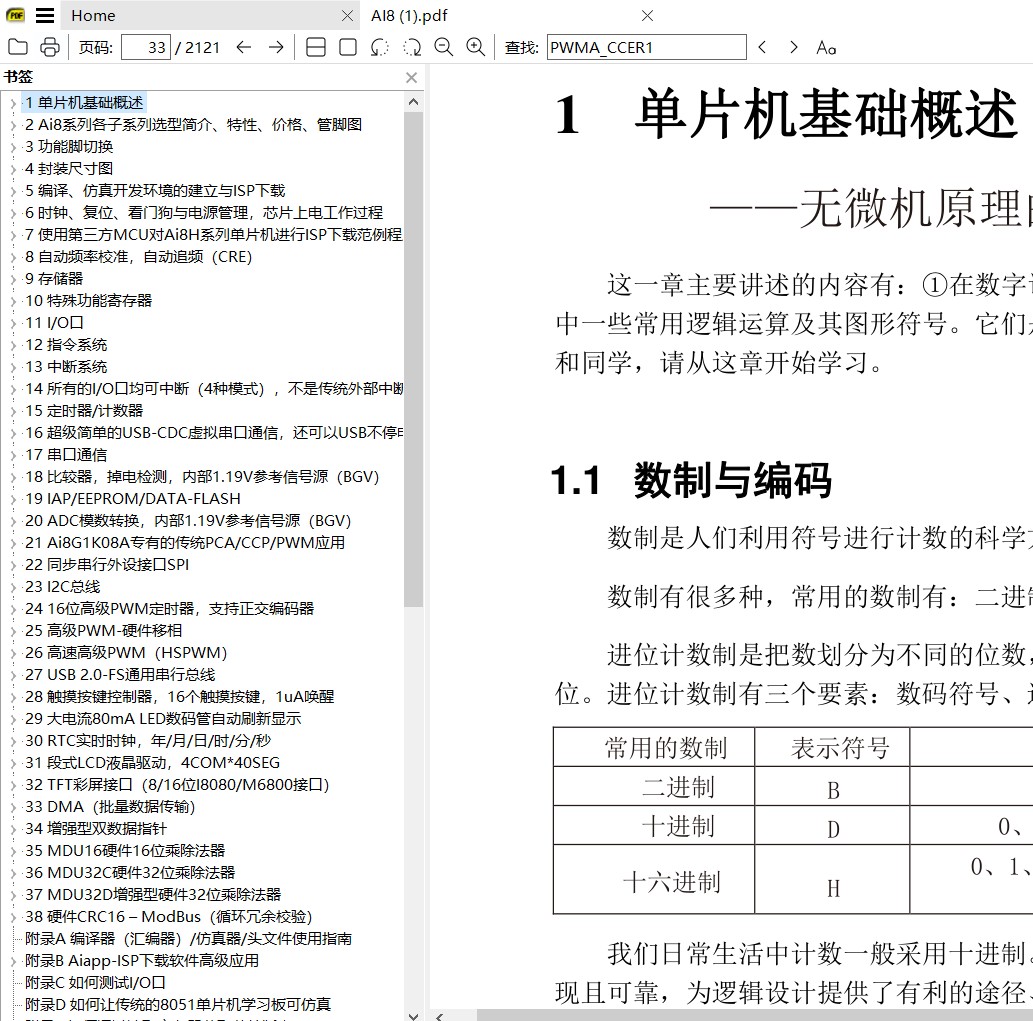
Task: Expand bookmark 13 中断系统
Action: (x=13, y=368)
